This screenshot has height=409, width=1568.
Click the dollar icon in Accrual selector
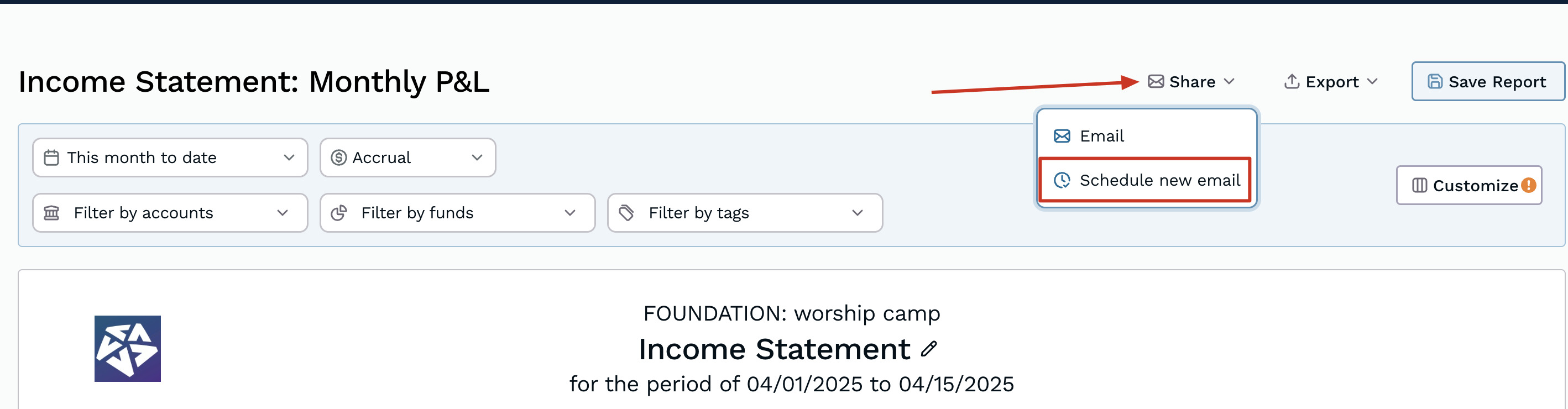[x=338, y=158]
